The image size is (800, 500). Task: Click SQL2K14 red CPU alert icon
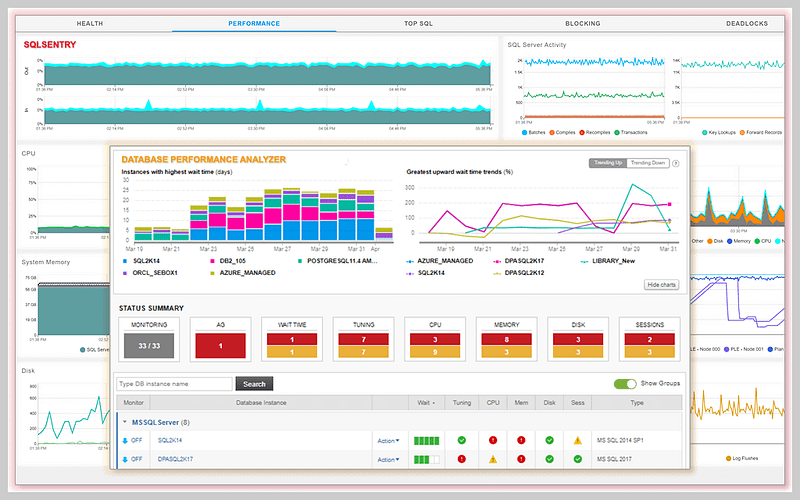click(x=492, y=440)
